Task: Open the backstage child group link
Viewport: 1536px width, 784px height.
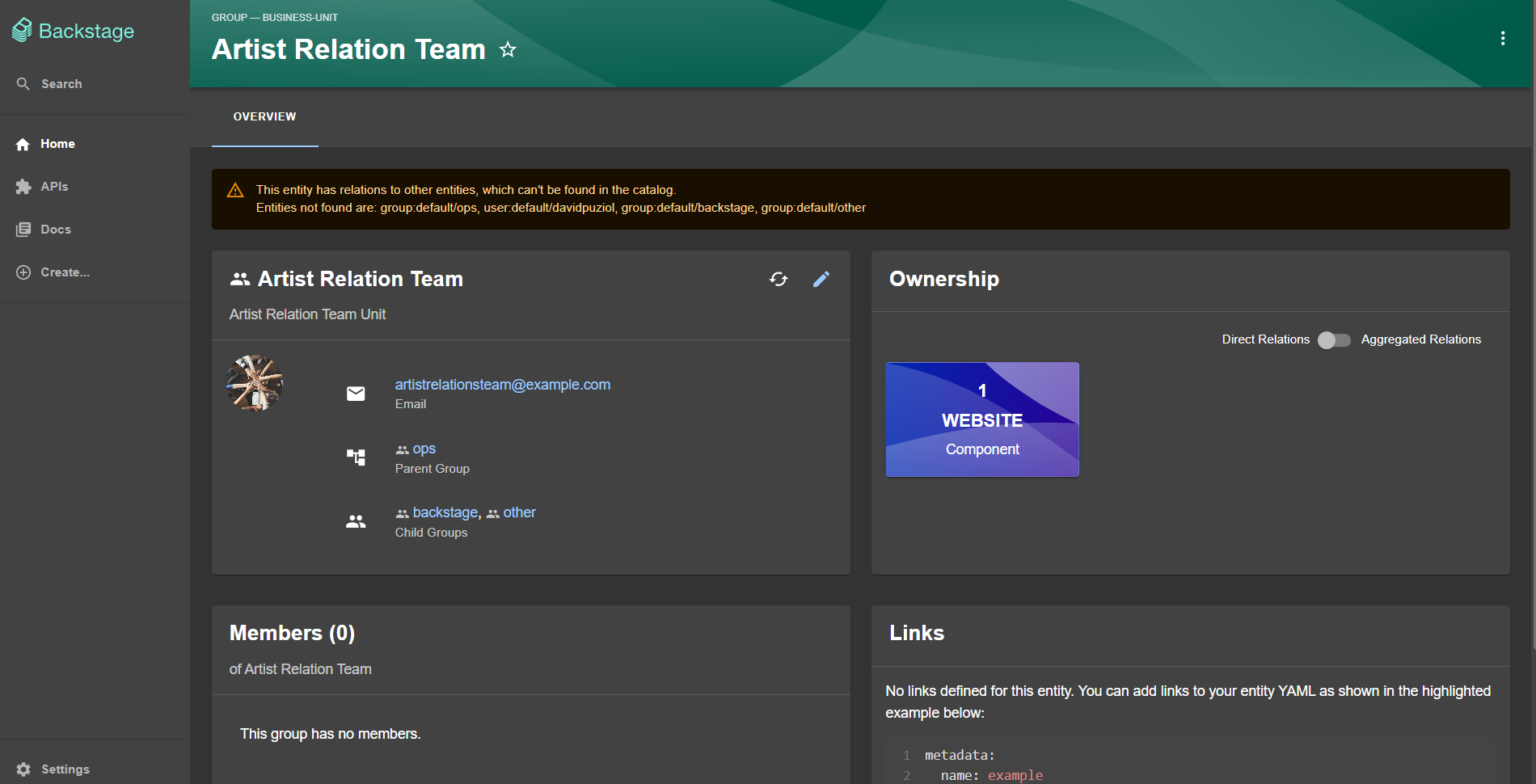Action: [445, 512]
